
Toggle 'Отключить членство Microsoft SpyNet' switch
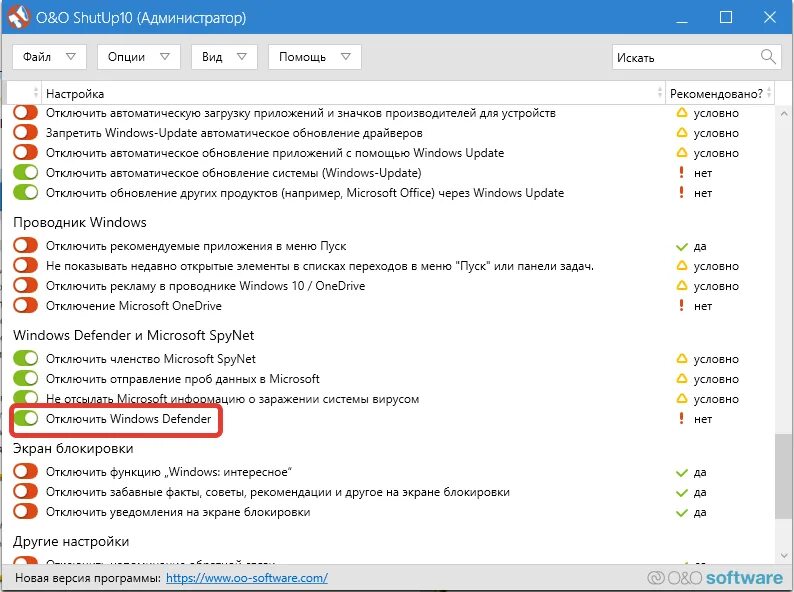click(25, 359)
